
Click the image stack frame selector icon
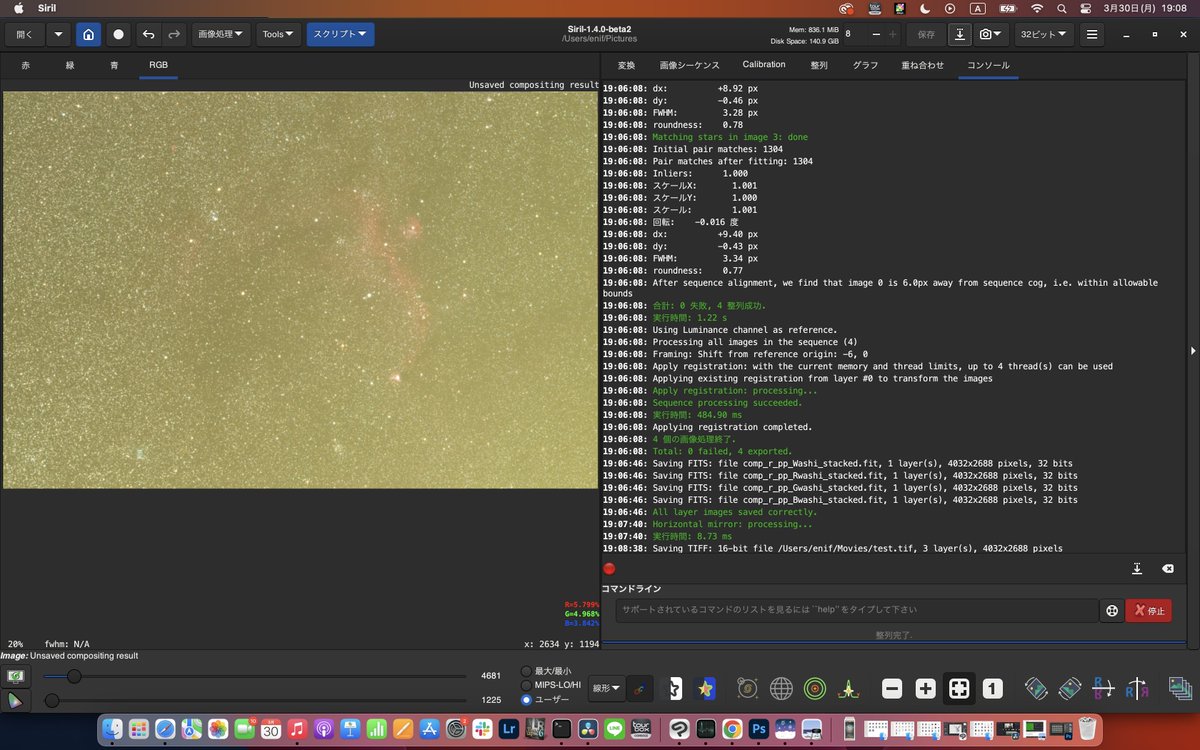(x=1180, y=688)
